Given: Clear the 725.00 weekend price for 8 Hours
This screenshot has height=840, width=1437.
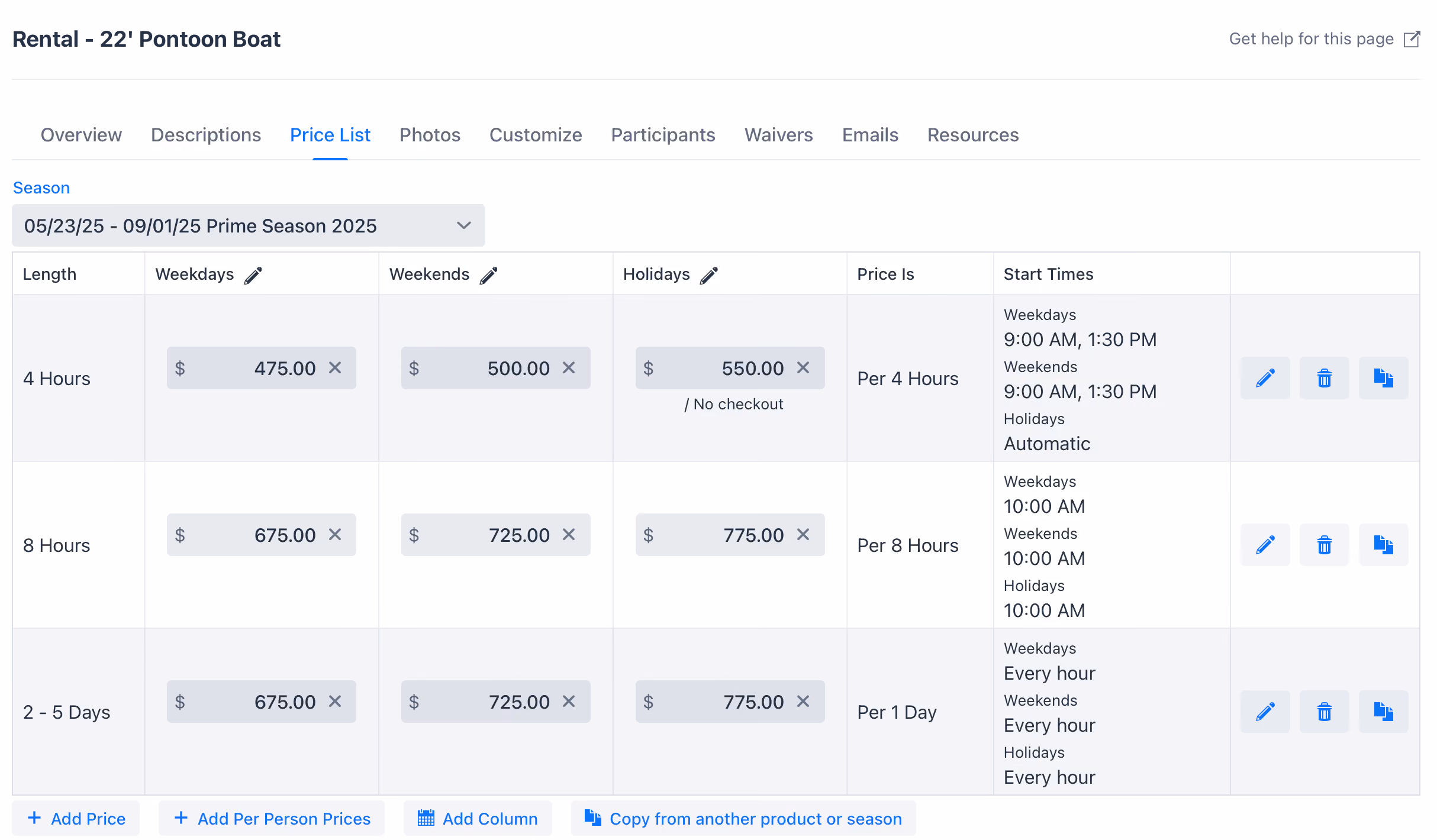Looking at the screenshot, I should tap(569, 535).
